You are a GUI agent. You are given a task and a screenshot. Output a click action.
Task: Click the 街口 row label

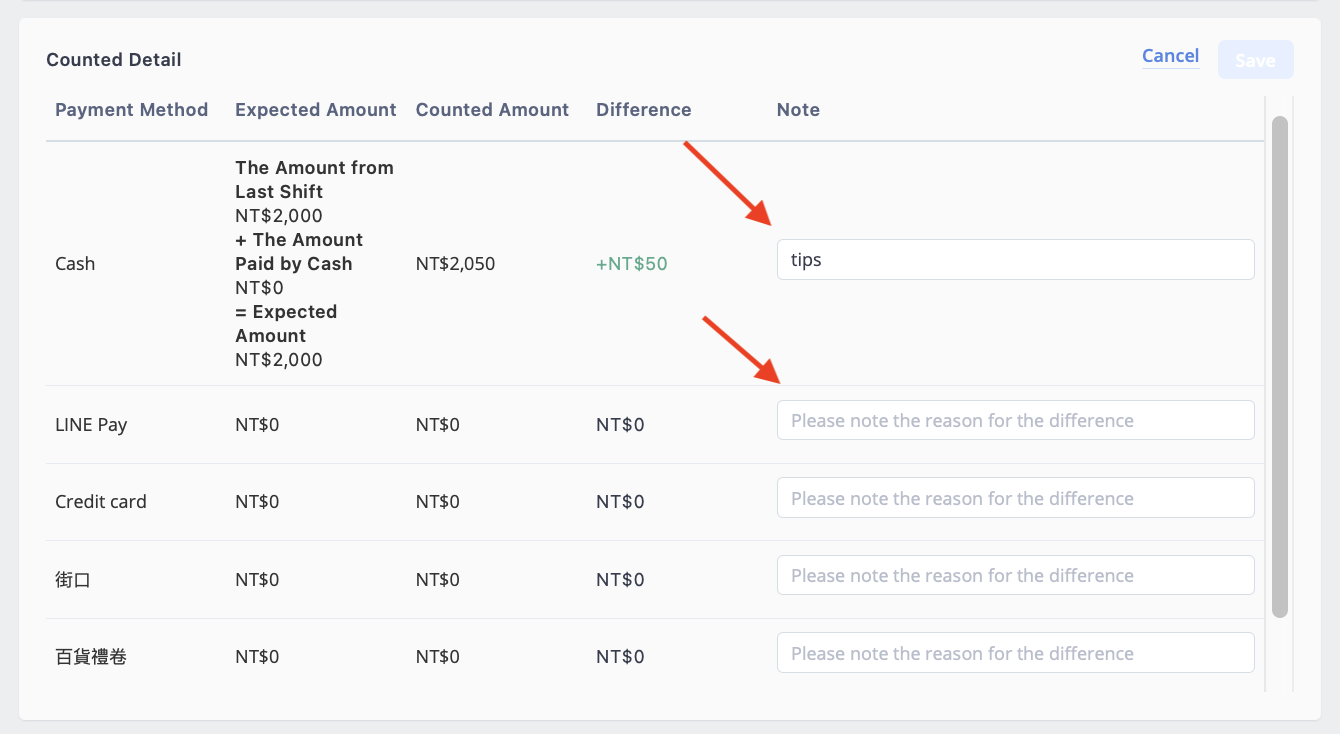(73, 580)
